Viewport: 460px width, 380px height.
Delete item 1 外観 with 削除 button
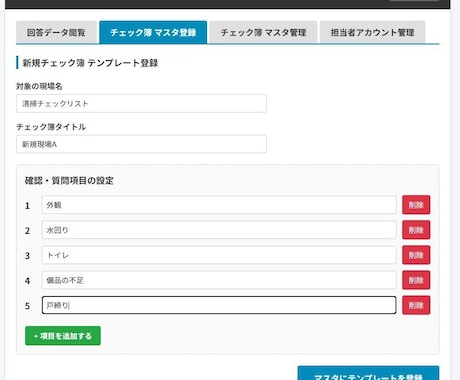(x=416, y=205)
